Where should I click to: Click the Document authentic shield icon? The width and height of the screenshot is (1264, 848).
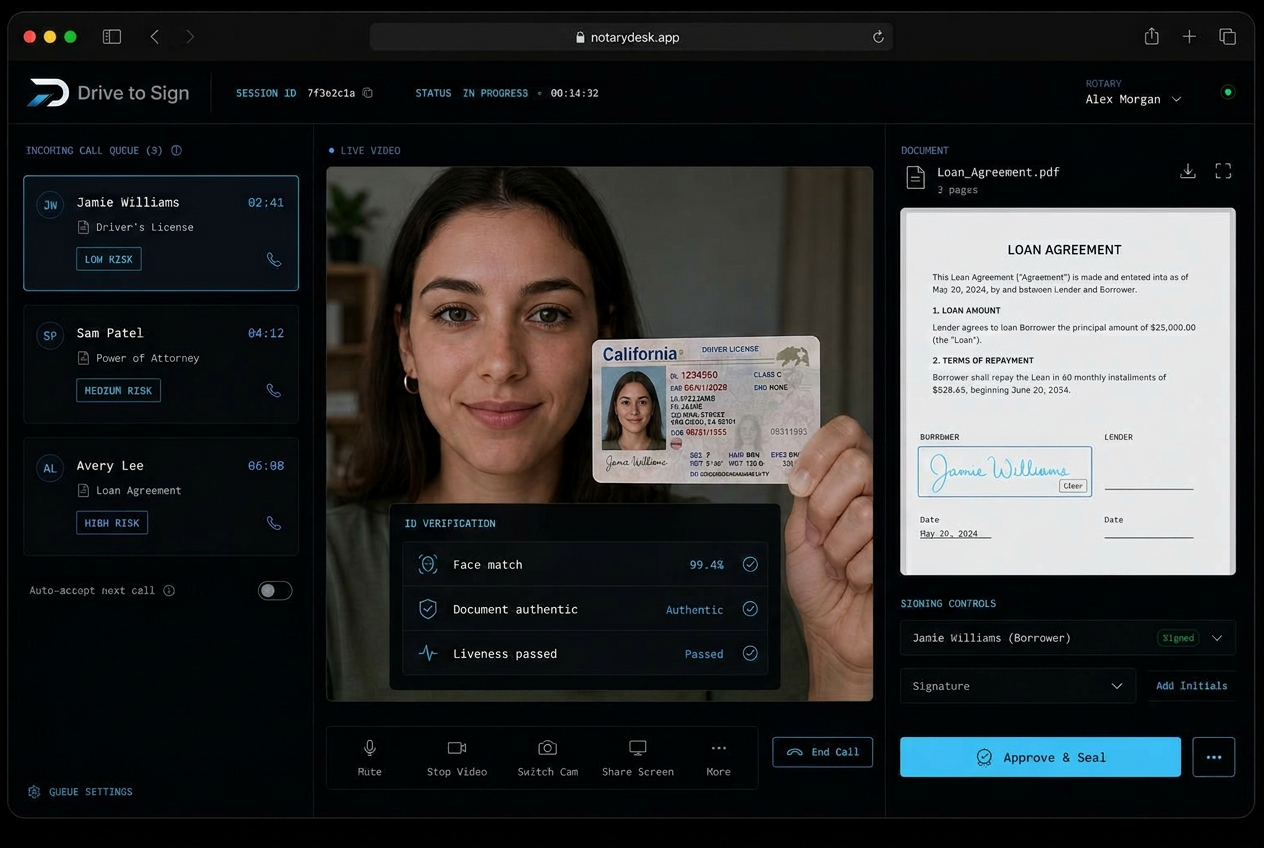(428, 609)
